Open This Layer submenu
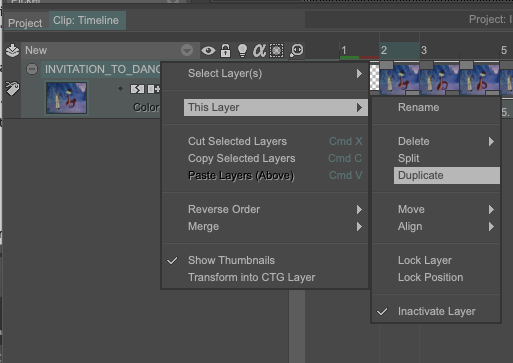The width and height of the screenshot is (513, 363). tap(276, 107)
